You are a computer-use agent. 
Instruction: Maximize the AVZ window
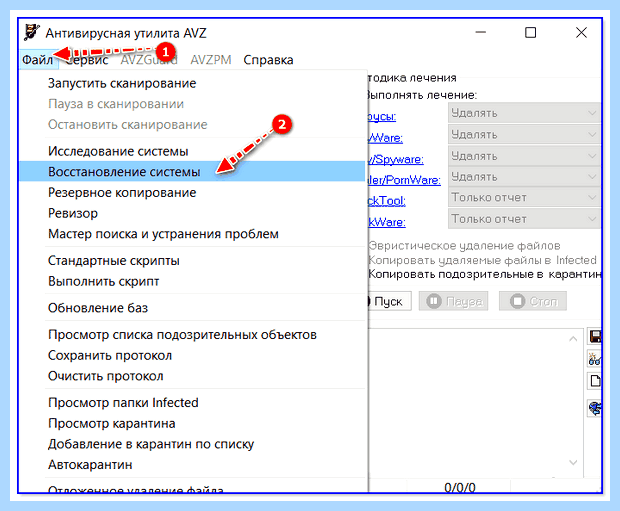click(530, 32)
